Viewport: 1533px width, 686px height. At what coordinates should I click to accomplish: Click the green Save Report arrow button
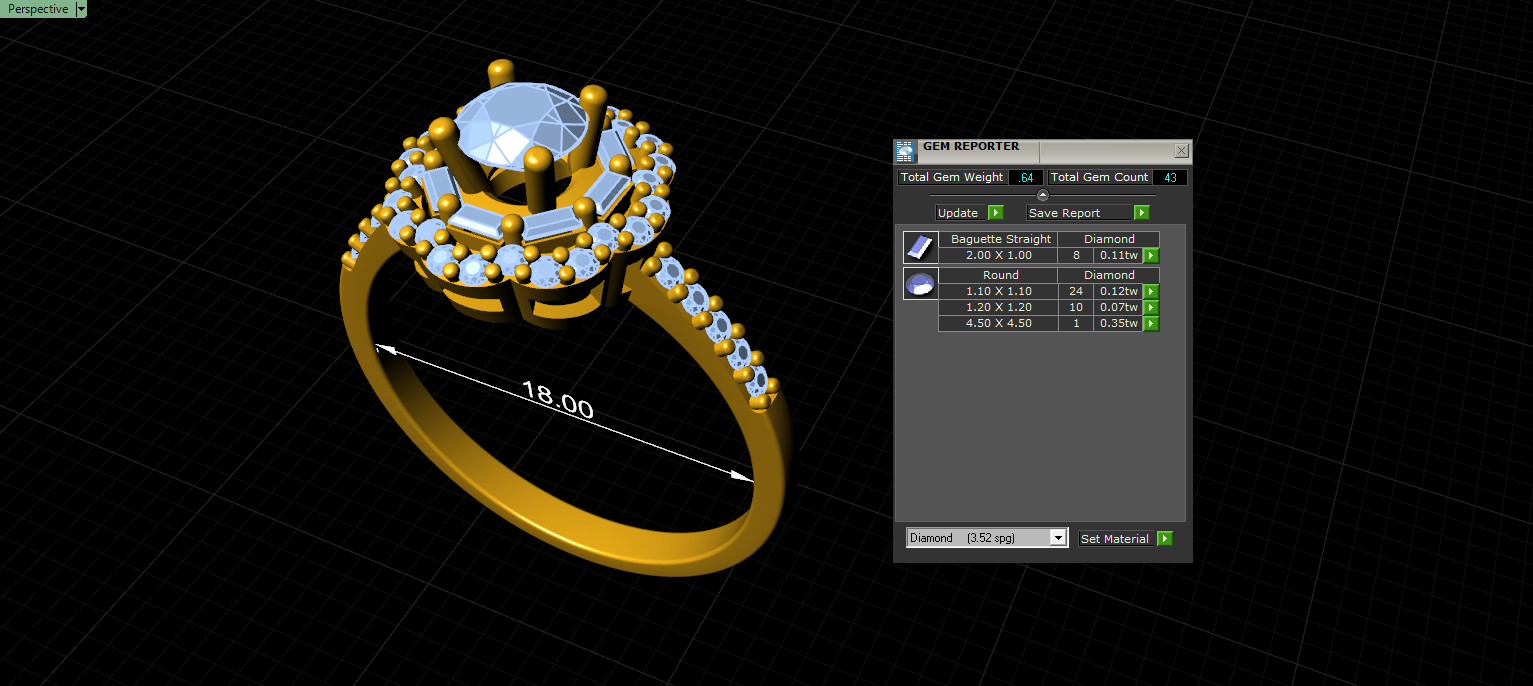(1142, 213)
